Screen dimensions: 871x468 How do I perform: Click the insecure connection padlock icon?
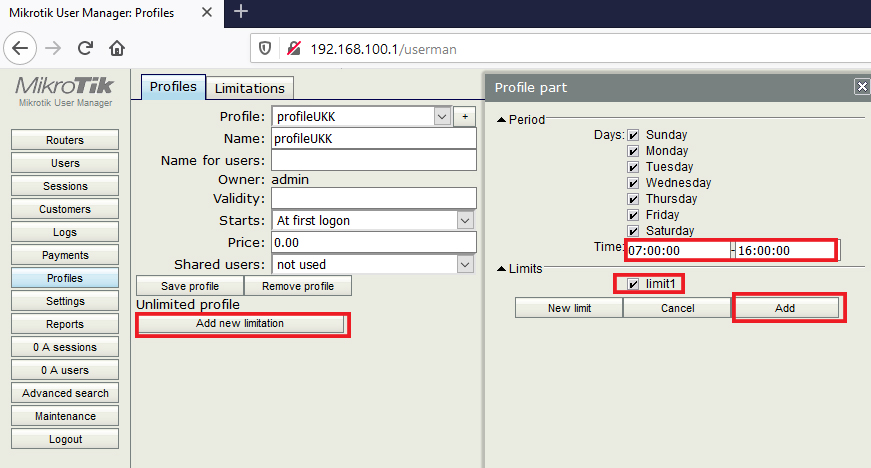(x=294, y=49)
